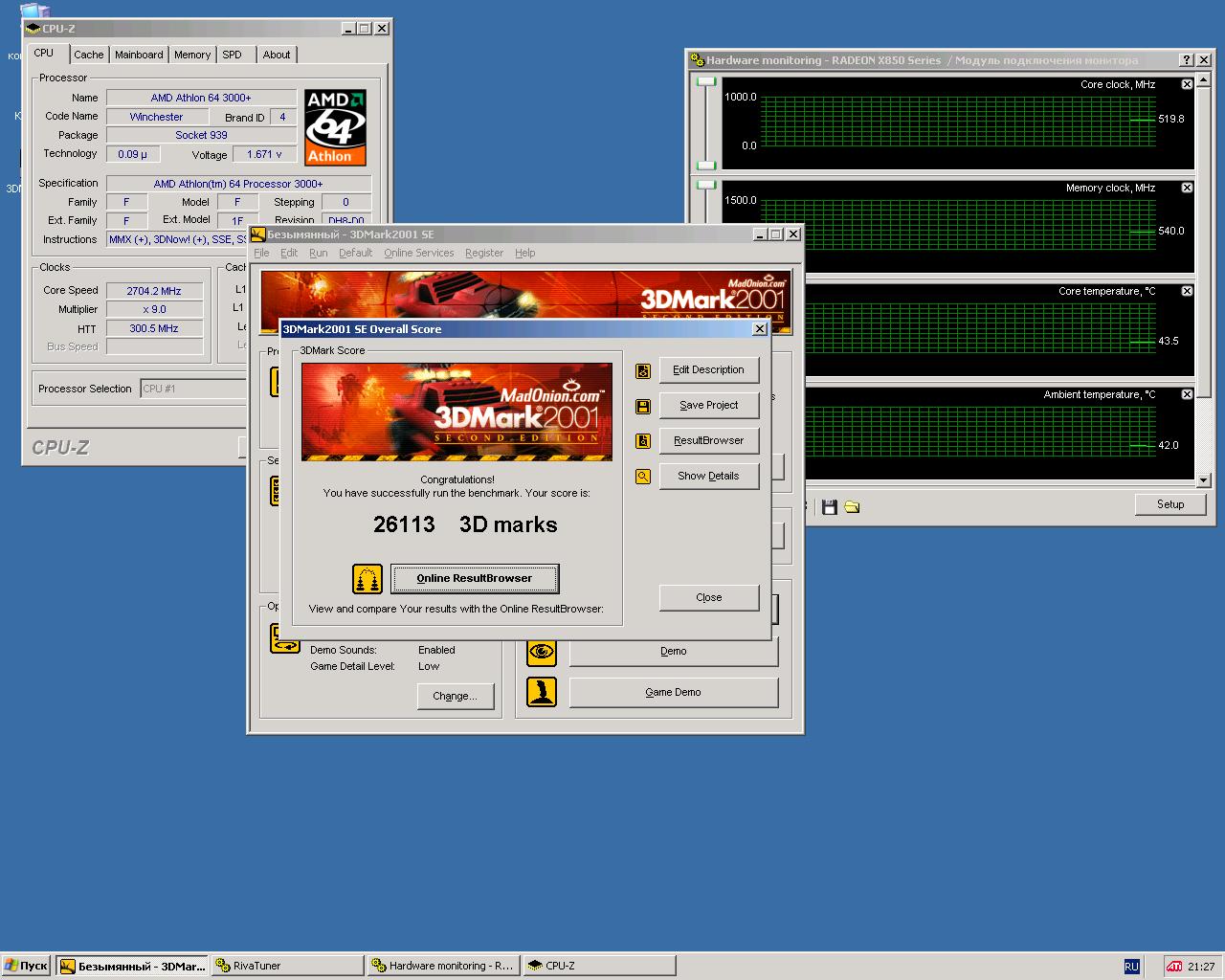The height and width of the screenshot is (980, 1225).
Task: Click the Show Details button
Action: point(709,476)
